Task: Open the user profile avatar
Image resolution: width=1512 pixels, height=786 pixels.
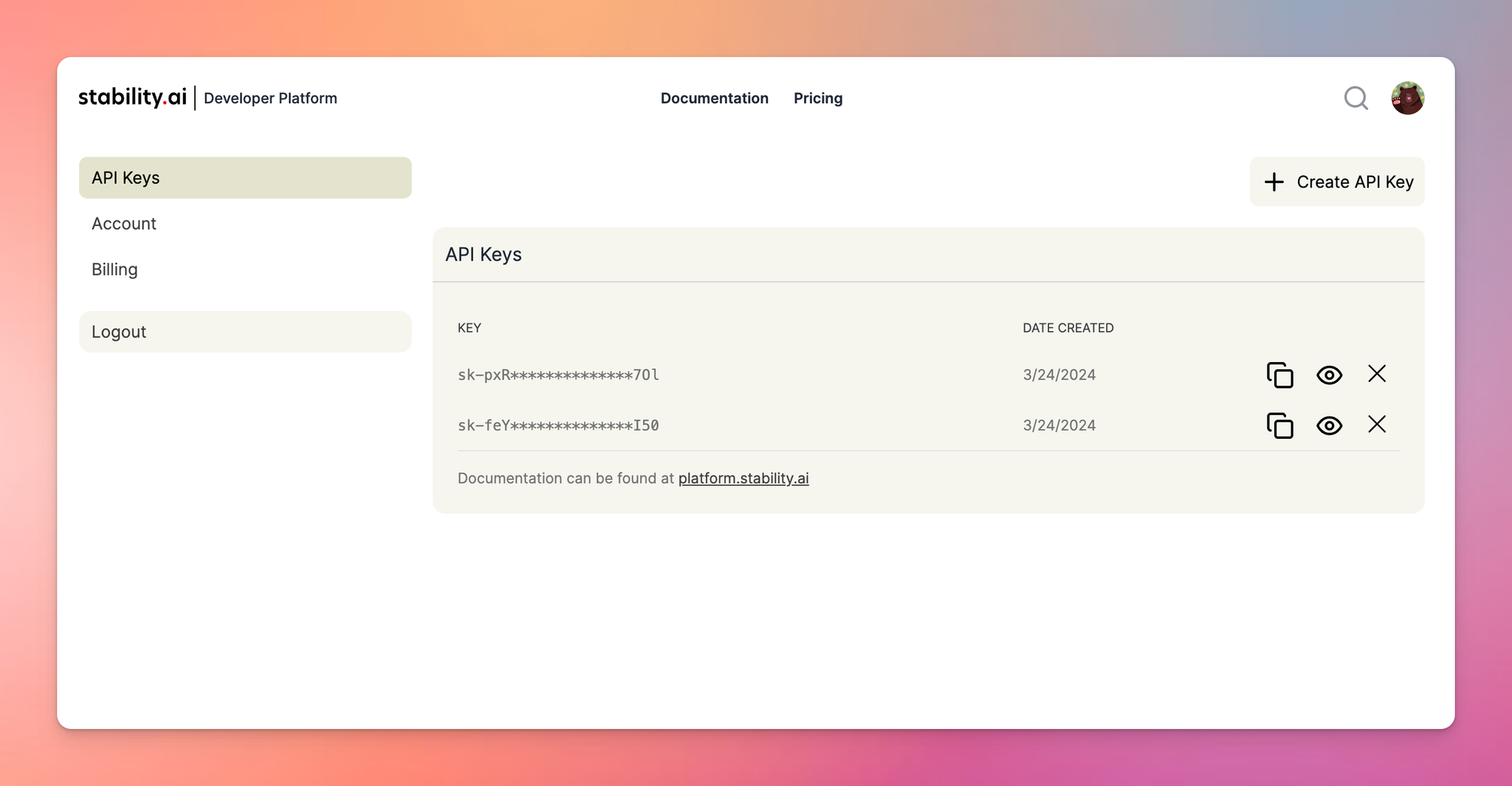Action: click(1408, 98)
